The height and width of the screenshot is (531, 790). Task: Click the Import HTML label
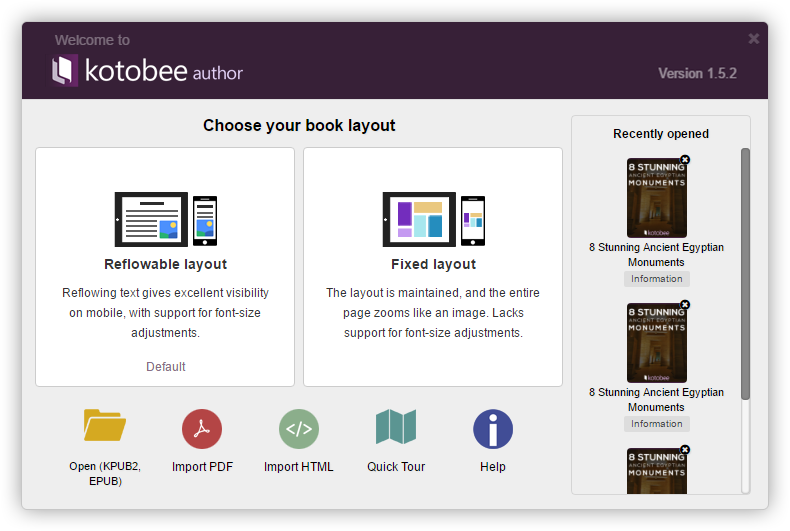pyautogui.click(x=299, y=467)
